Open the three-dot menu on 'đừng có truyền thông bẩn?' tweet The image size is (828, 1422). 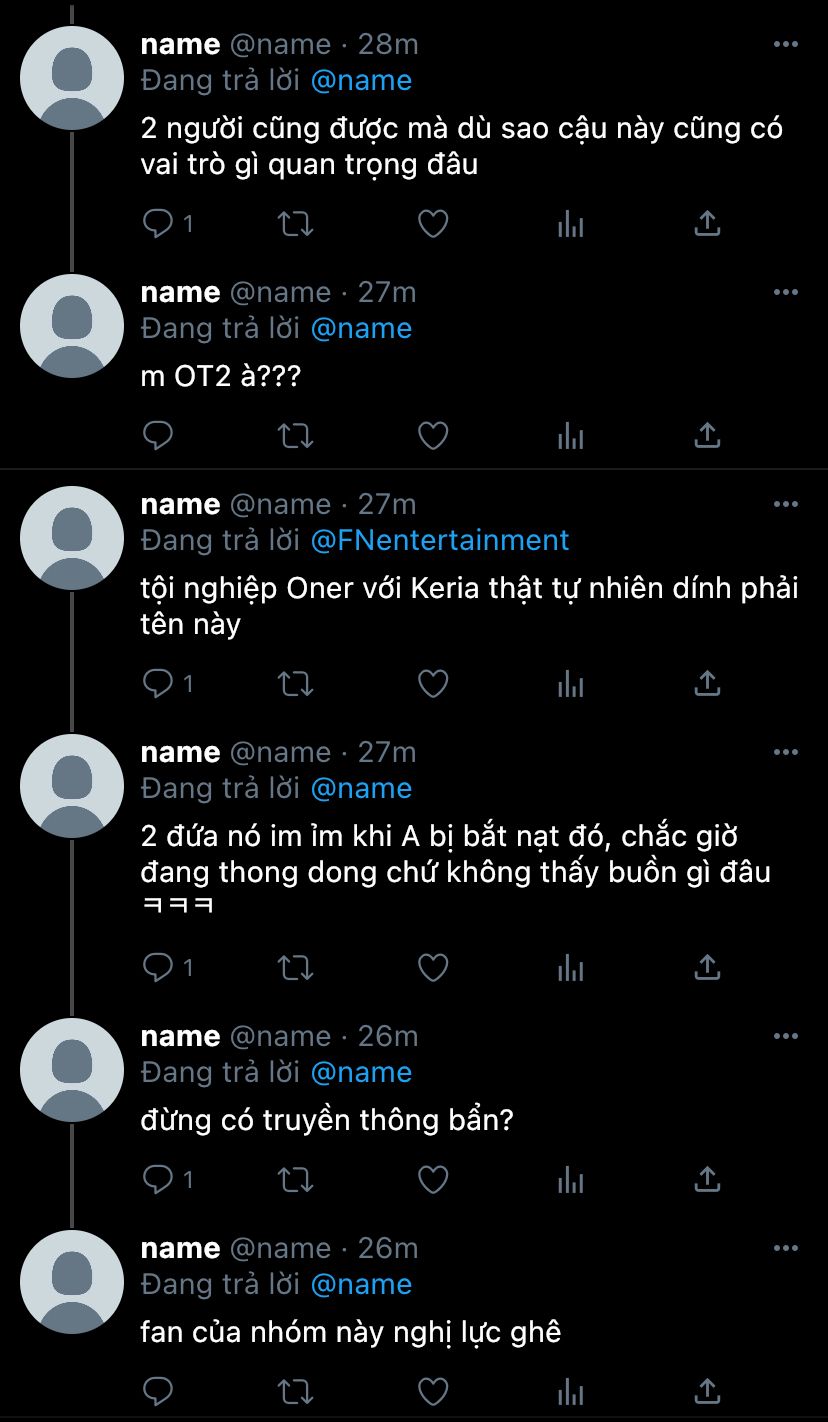pyautogui.click(x=786, y=1037)
